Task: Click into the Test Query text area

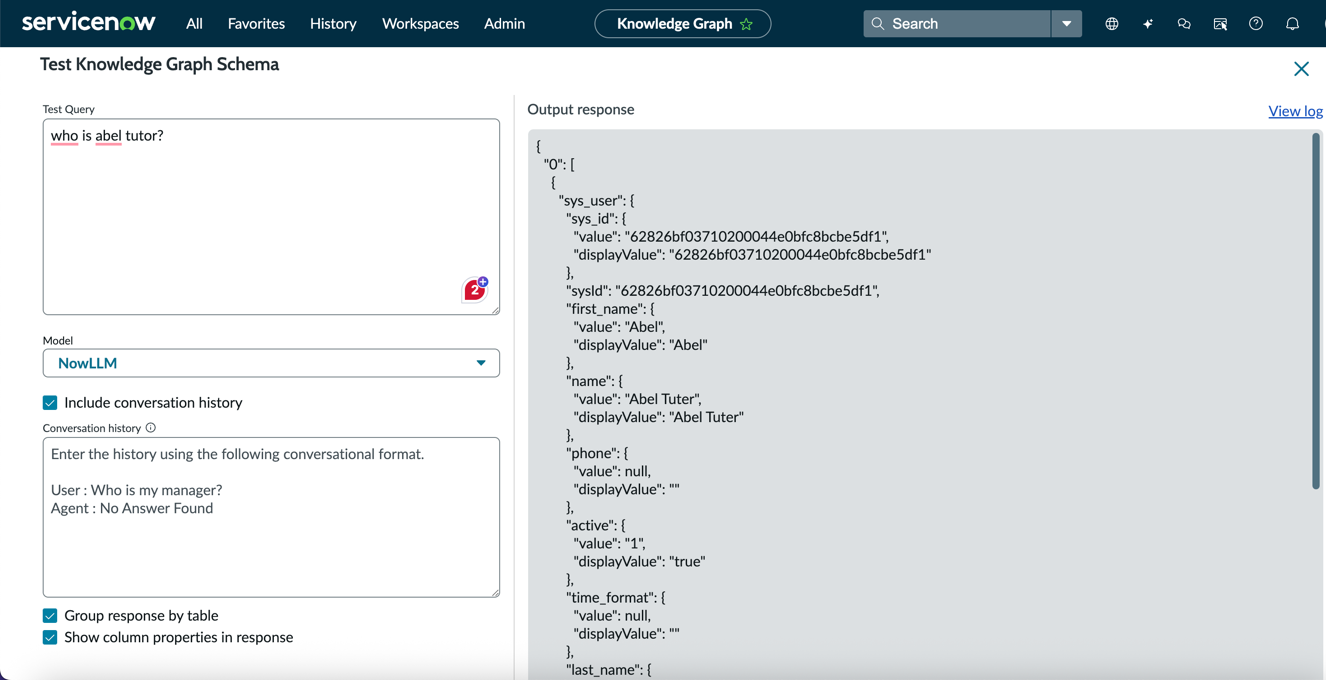Action: pos(271,217)
